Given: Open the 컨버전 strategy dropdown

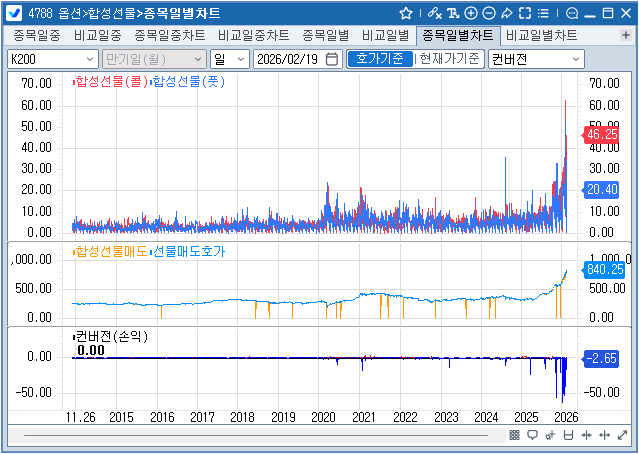Looking at the screenshot, I should pos(535,59).
